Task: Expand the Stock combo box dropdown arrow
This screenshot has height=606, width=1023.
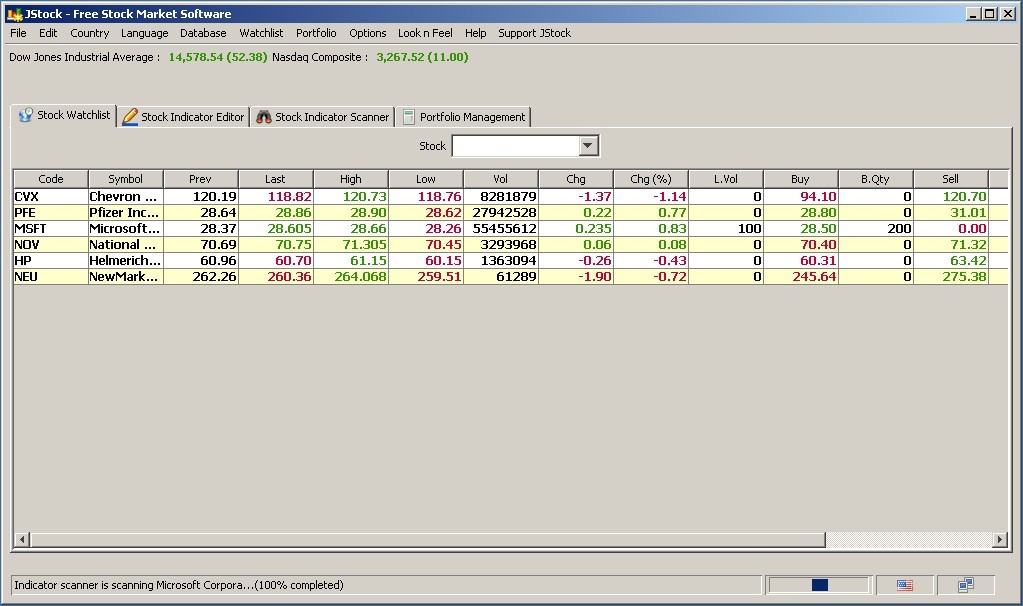Action: 588,145
